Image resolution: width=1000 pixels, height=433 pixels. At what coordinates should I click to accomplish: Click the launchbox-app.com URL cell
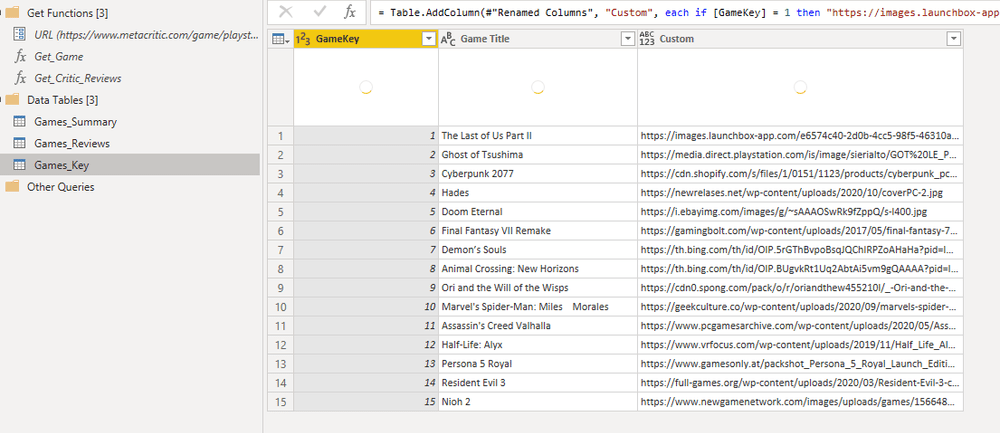[800, 136]
